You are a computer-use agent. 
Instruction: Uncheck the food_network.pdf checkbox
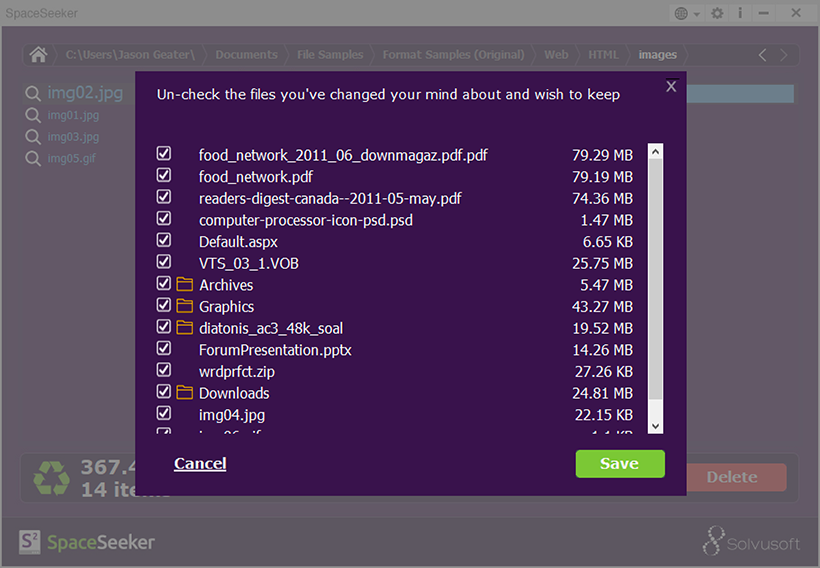pos(164,175)
